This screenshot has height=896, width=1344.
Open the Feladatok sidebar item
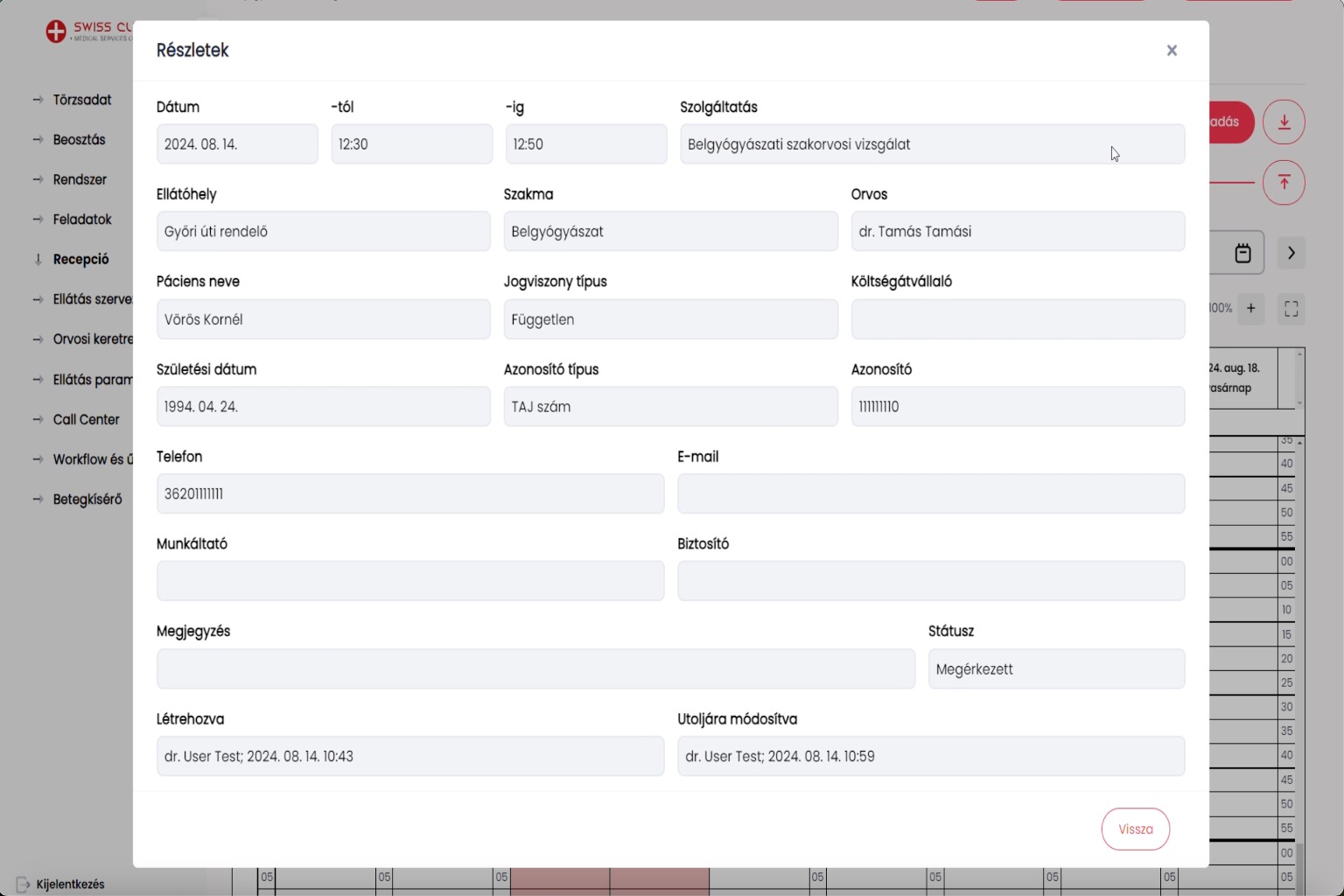click(81, 220)
